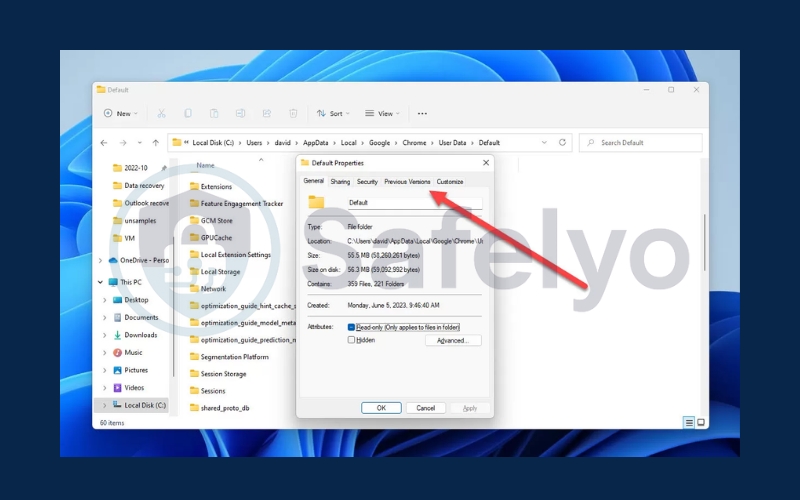Image resolution: width=800 pixels, height=500 pixels.
Task: Toggle the Hidden attribute checkbox
Action: tap(351, 340)
